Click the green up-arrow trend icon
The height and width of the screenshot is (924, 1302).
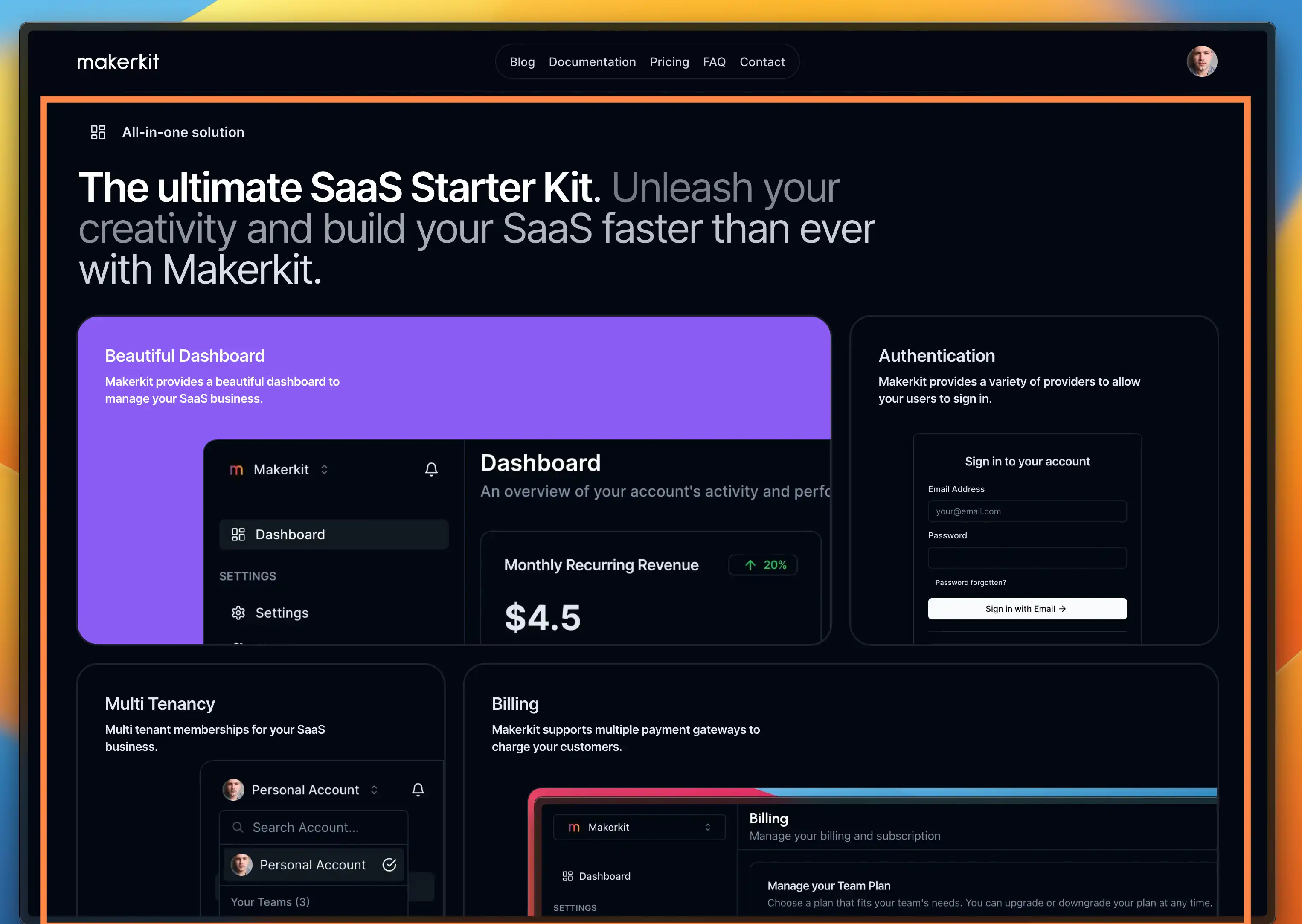(x=750, y=565)
